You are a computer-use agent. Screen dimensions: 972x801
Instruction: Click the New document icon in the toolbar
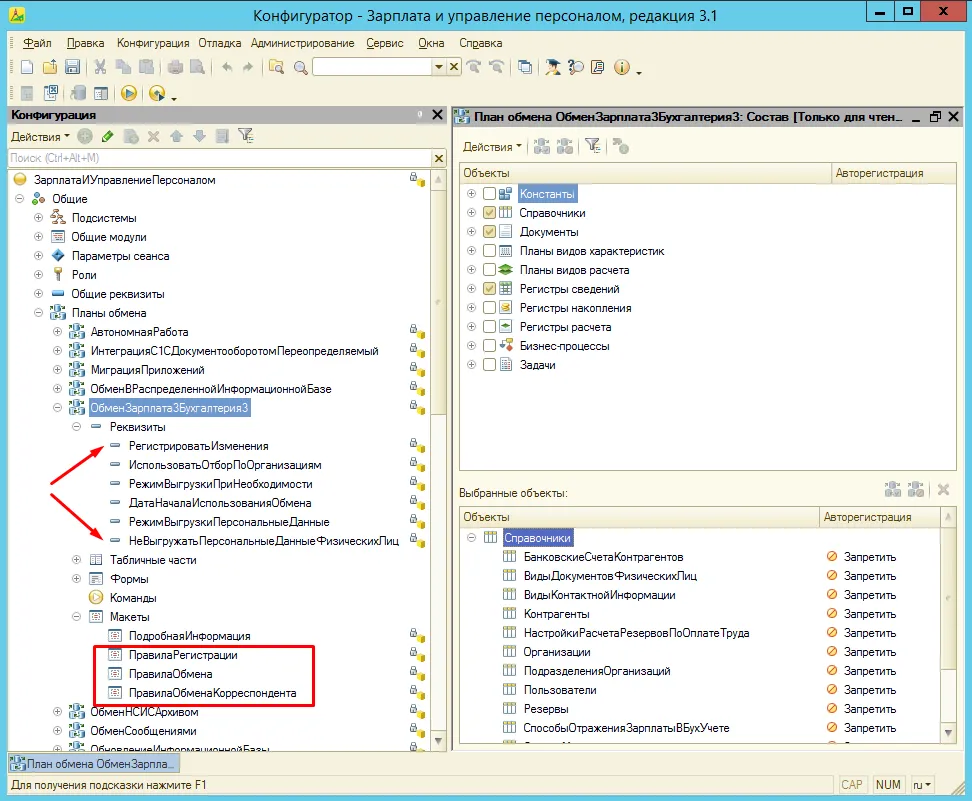[27, 67]
